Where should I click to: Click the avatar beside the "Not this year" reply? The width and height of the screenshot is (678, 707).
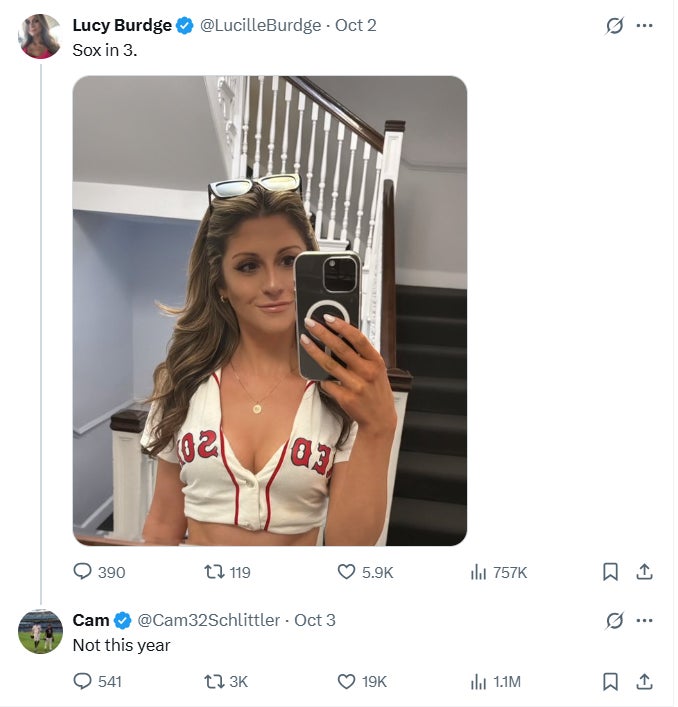coord(40,631)
